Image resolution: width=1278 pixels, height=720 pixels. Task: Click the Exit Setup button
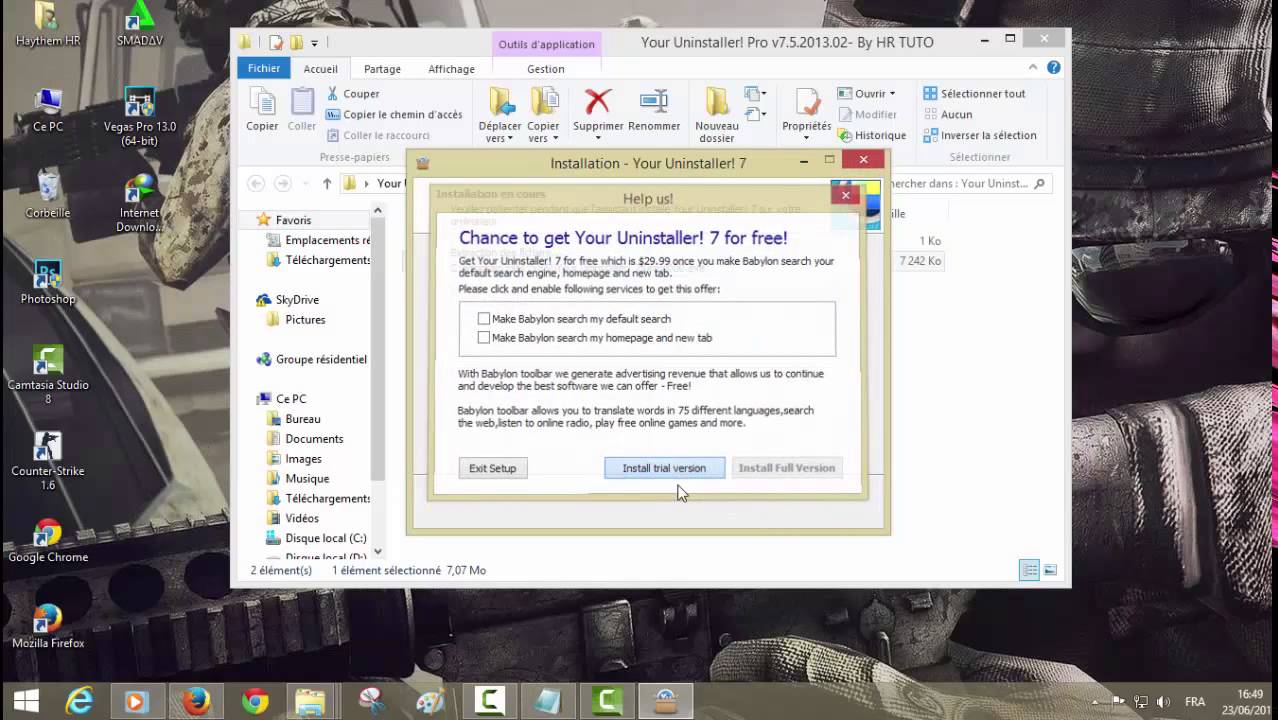[x=493, y=468]
